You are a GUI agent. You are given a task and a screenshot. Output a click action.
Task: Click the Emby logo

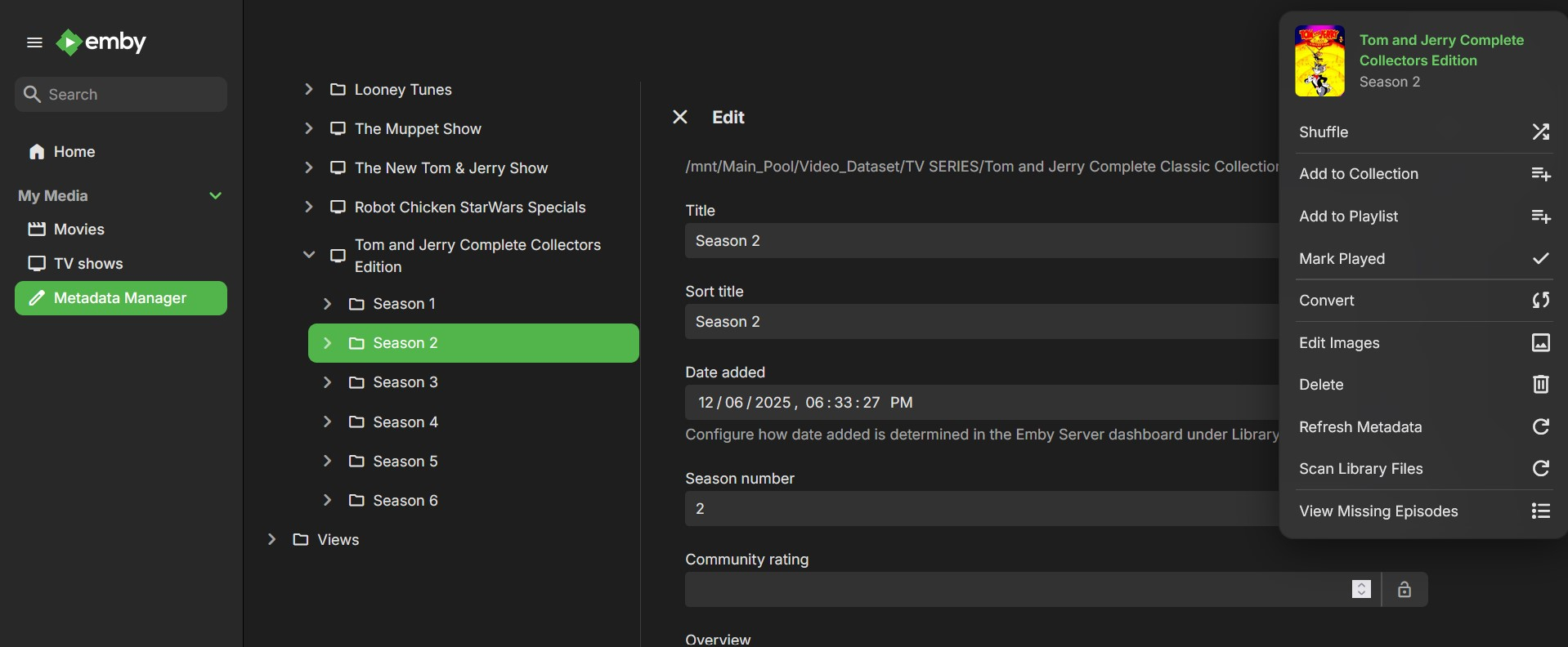[101, 42]
